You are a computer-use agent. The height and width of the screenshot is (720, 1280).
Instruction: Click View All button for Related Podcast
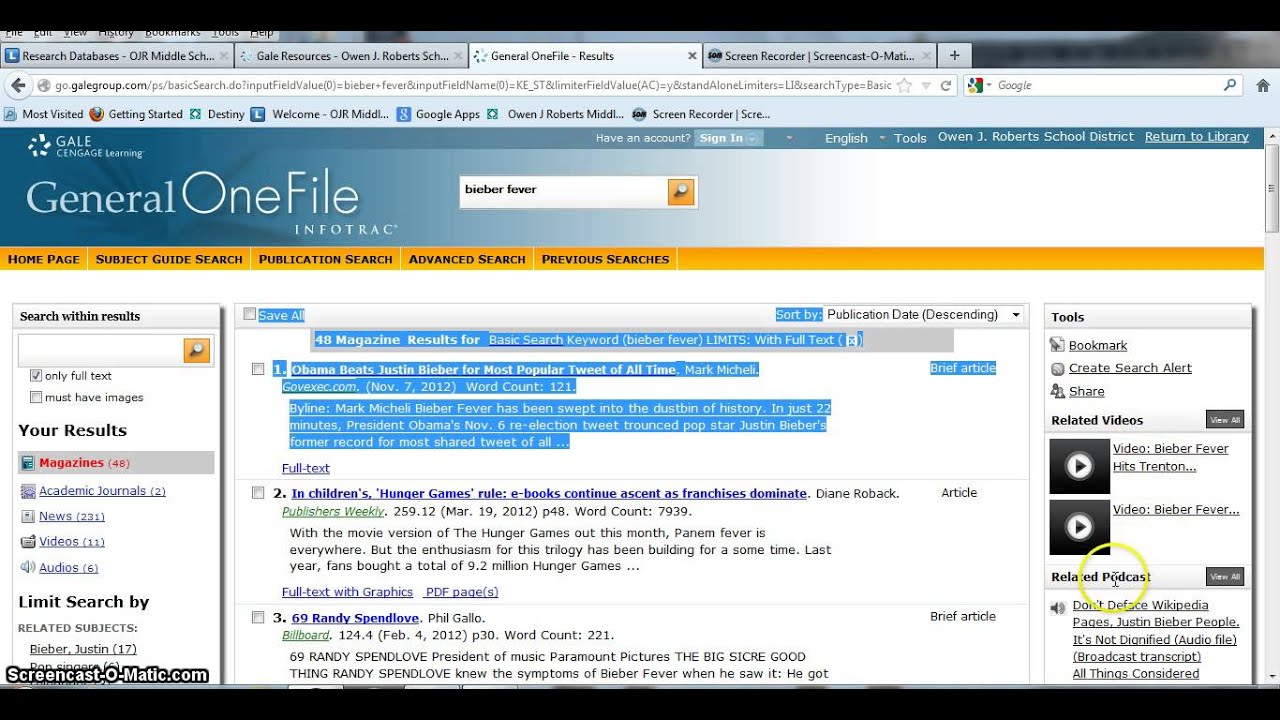point(1225,576)
